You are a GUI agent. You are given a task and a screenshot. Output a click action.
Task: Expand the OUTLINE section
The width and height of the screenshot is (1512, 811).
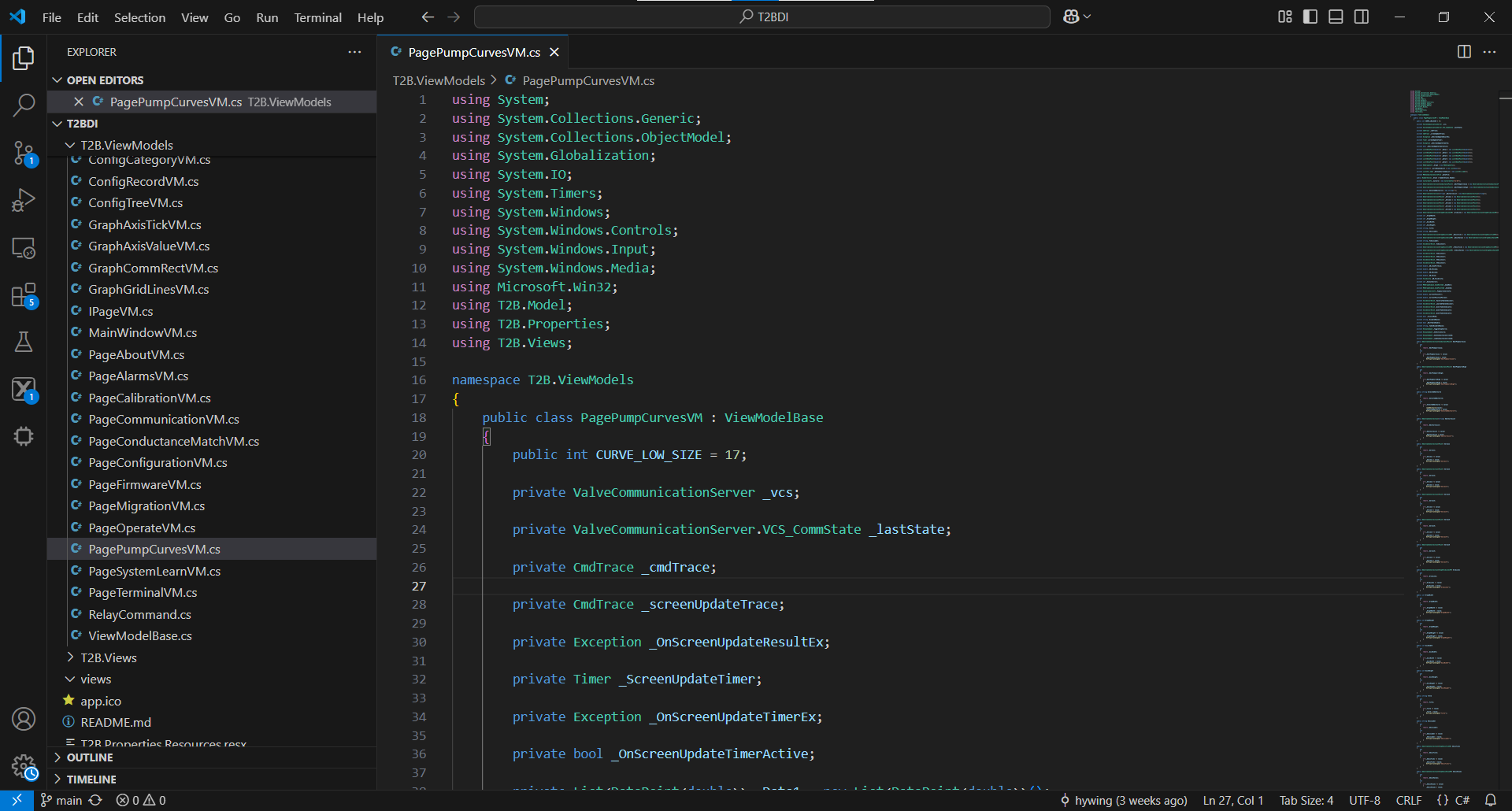pos(90,757)
